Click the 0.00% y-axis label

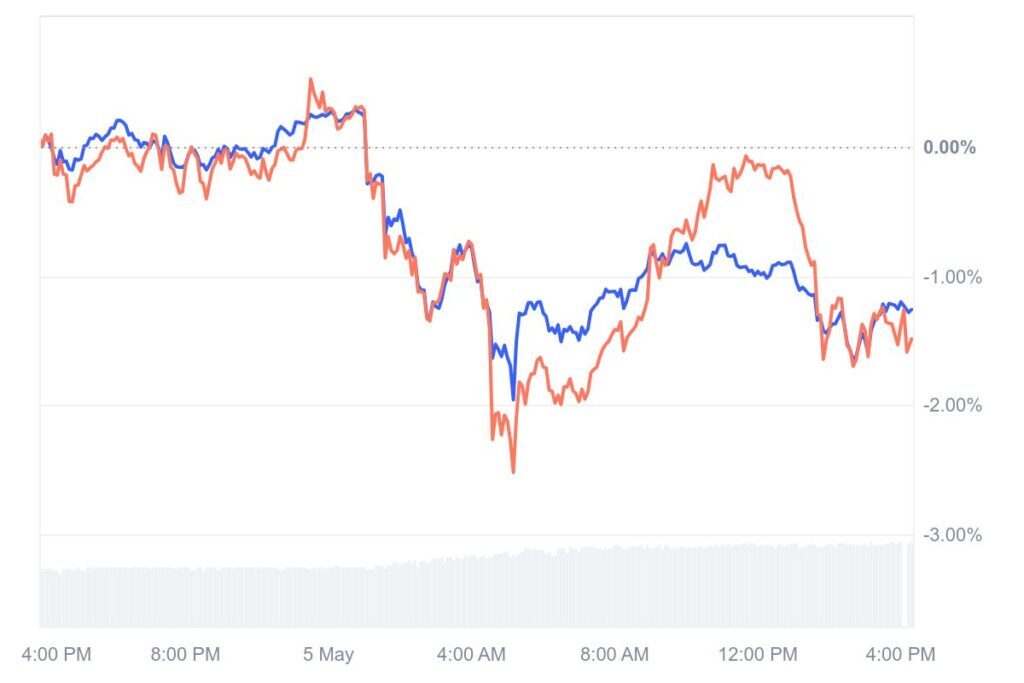[949, 148]
